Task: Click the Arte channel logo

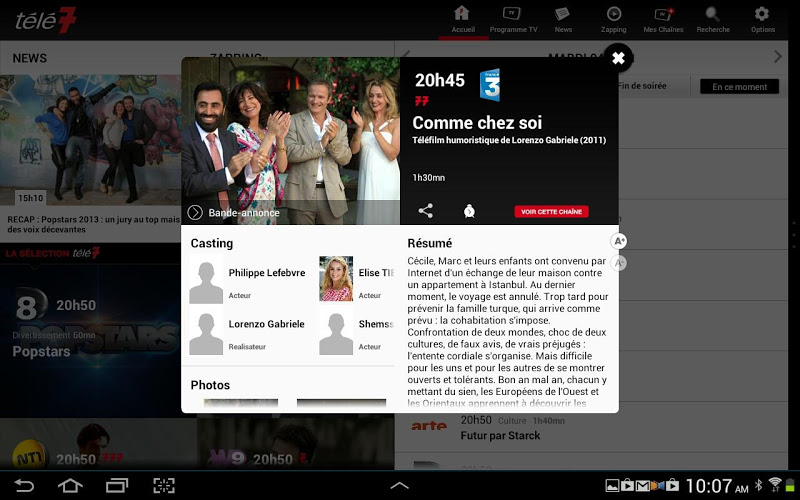Action: 429,426
